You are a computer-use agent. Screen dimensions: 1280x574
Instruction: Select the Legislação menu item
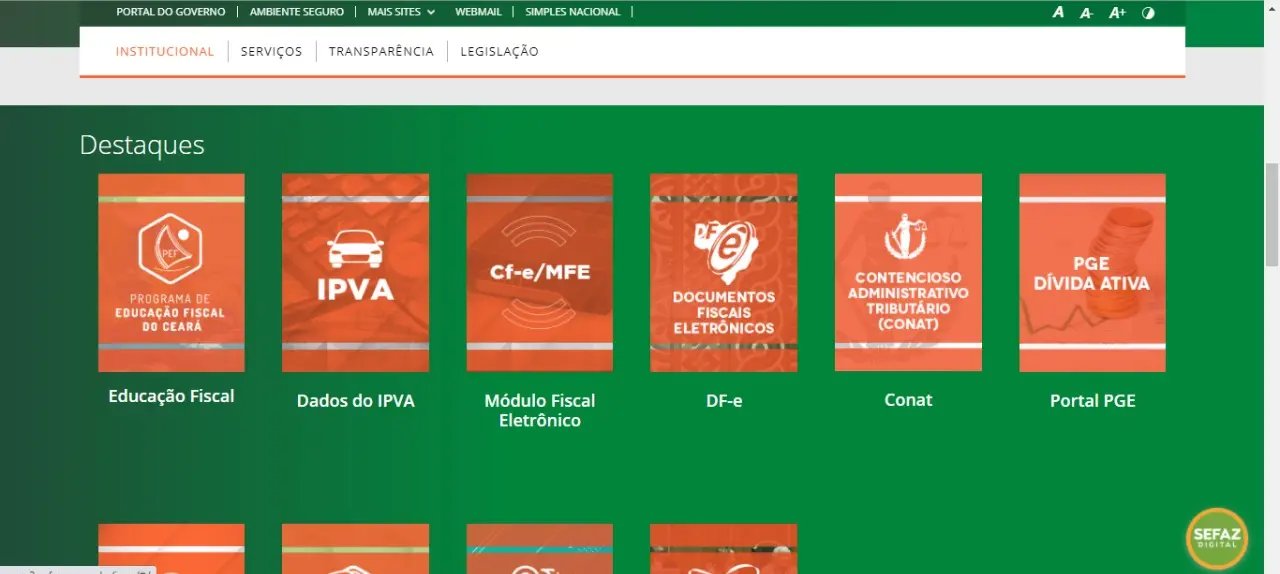click(499, 52)
